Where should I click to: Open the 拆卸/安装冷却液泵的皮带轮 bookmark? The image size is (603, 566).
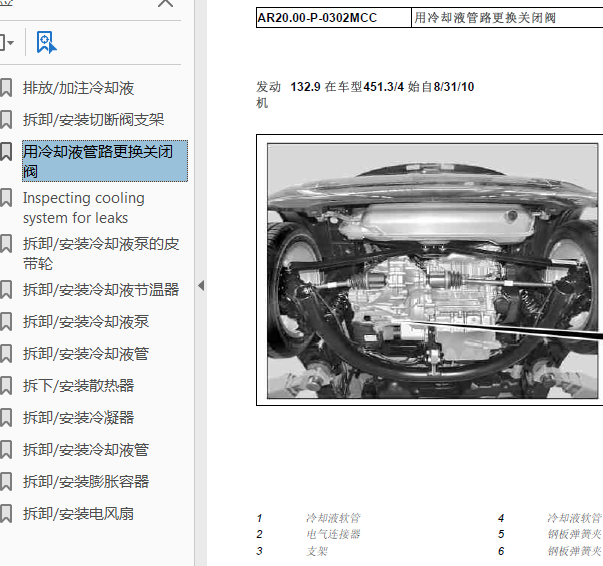pyautogui.click(x=101, y=253)
